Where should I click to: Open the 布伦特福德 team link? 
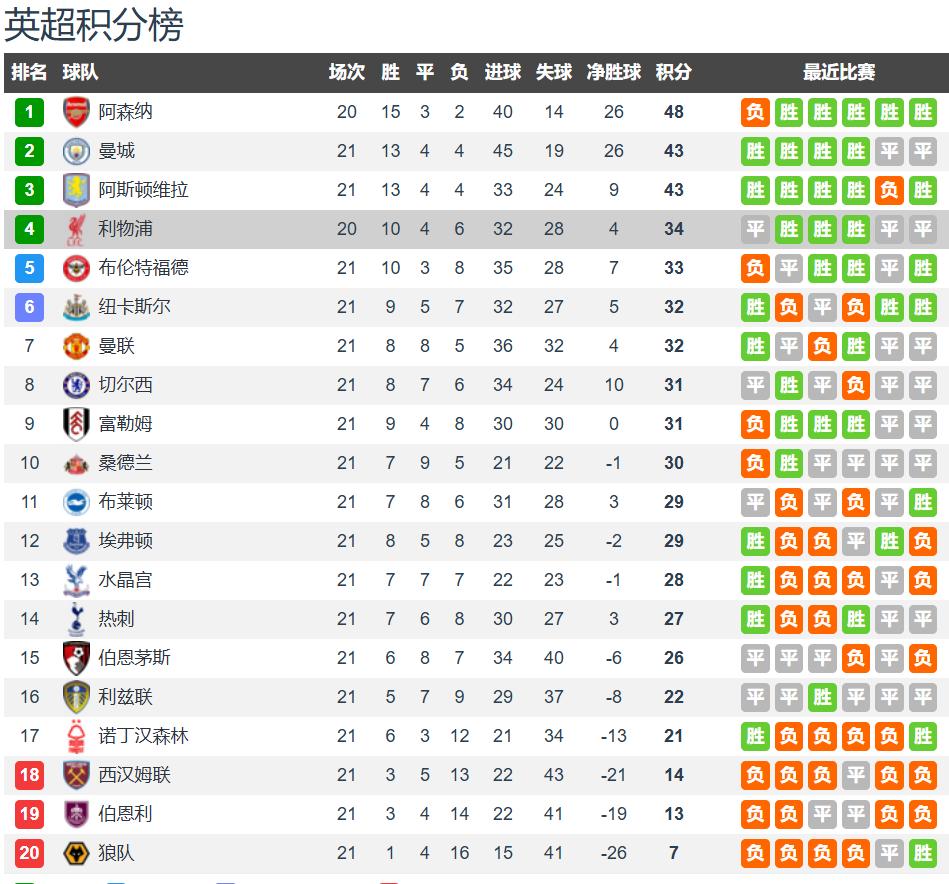click(143, 268)
